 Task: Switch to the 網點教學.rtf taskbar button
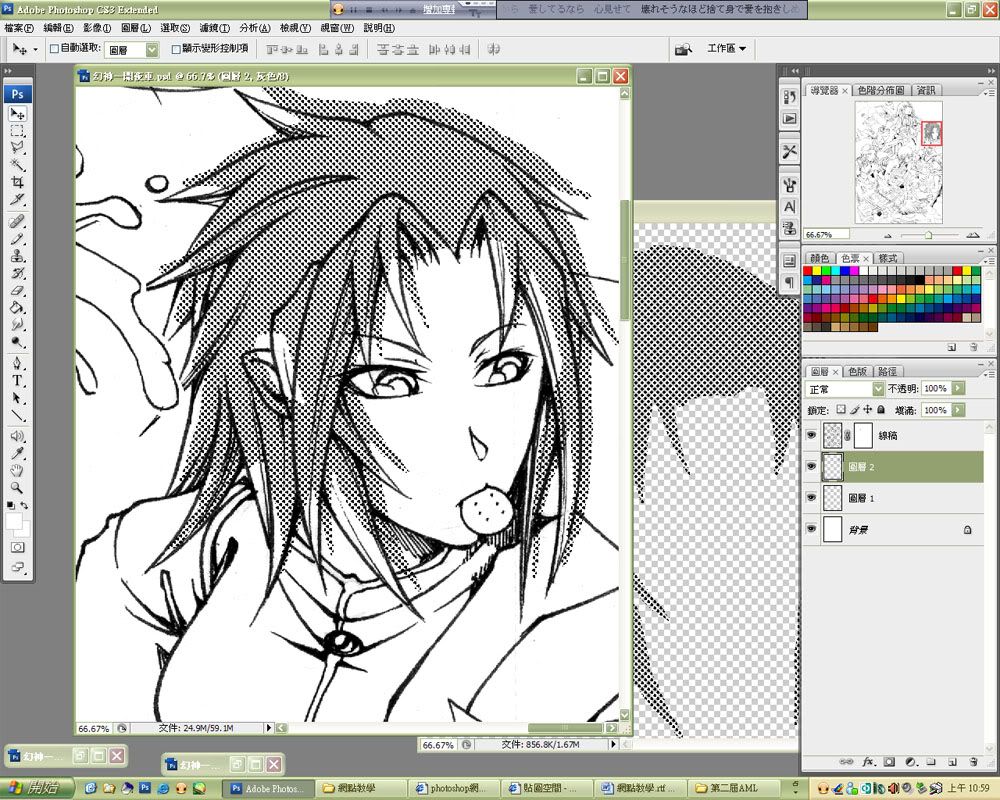[x=642, y=789]
